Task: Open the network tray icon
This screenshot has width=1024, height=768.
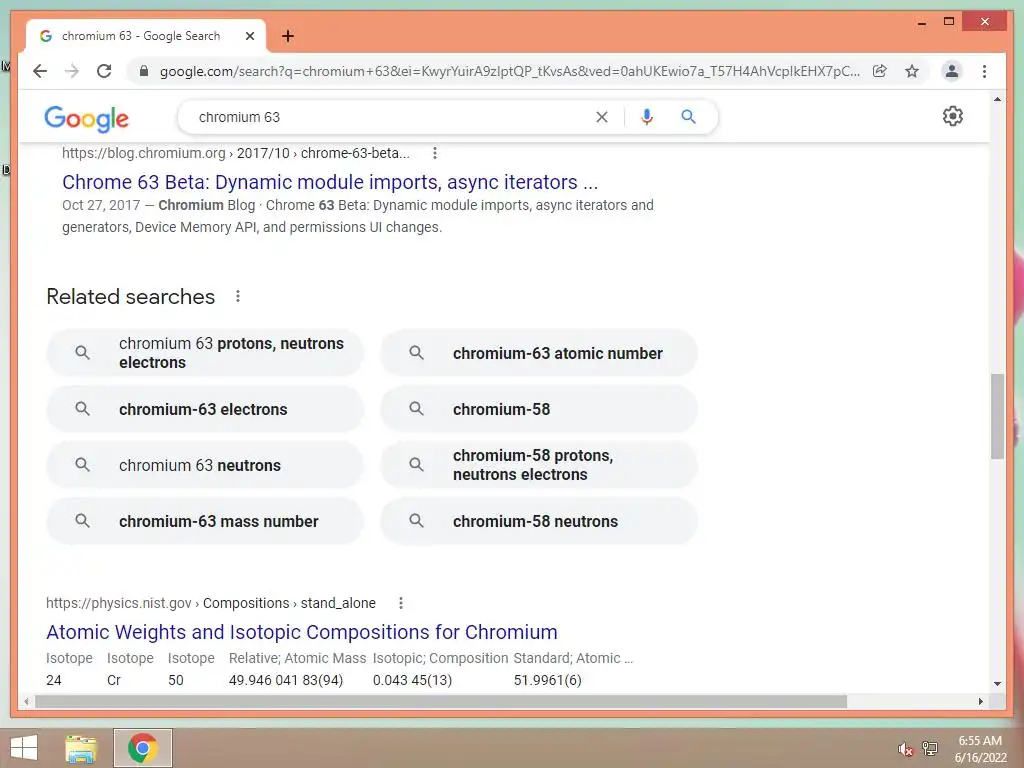Action: 930,748
